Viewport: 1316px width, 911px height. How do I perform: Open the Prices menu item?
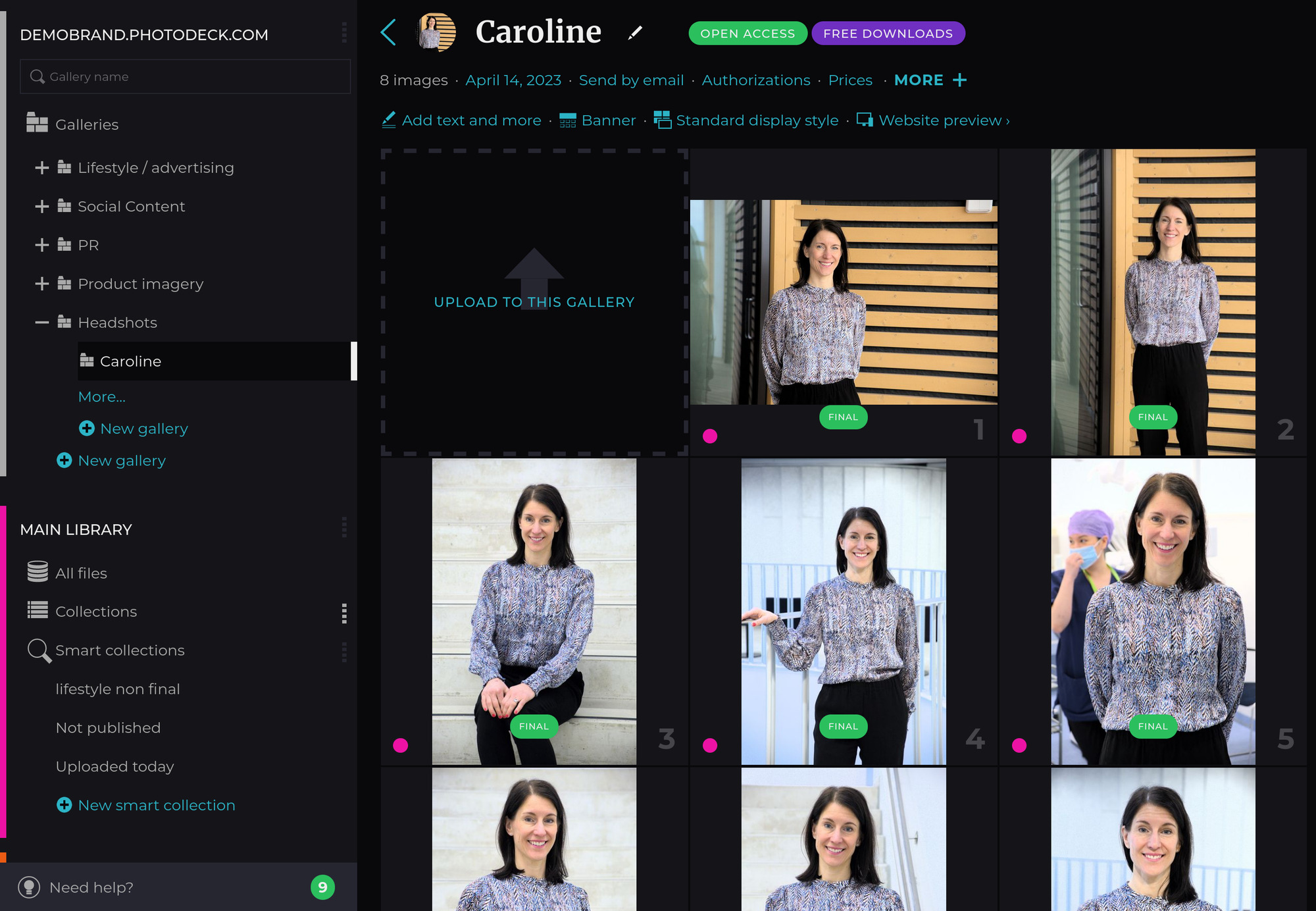850,80
